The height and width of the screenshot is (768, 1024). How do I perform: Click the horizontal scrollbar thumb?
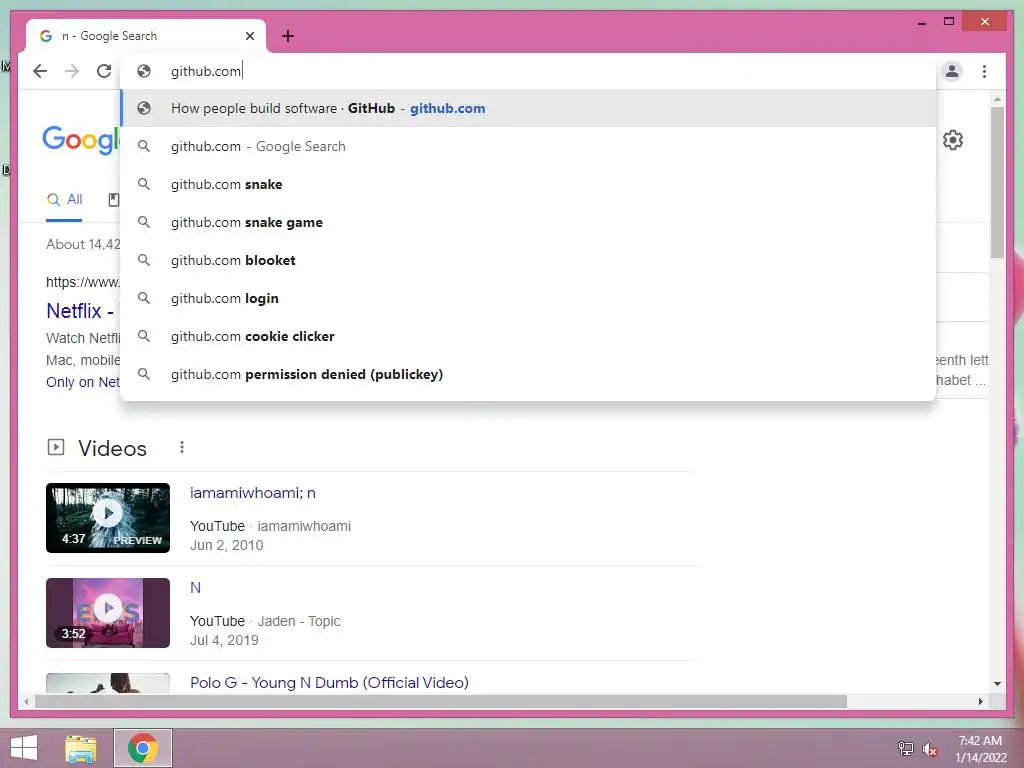click(441, 701)
